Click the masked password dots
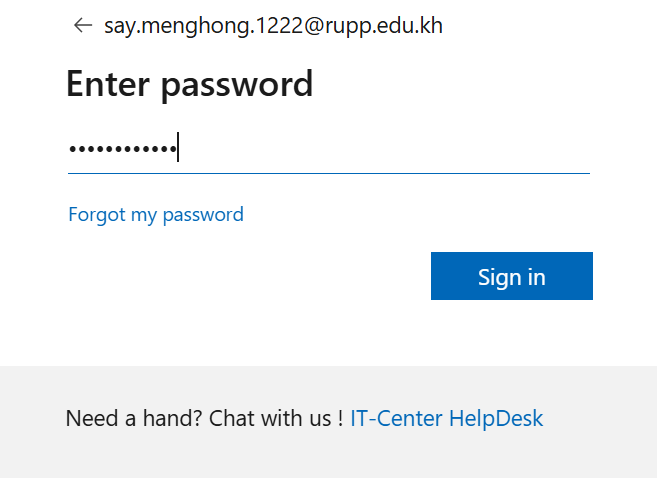The image size is (657, 478). 122,150
